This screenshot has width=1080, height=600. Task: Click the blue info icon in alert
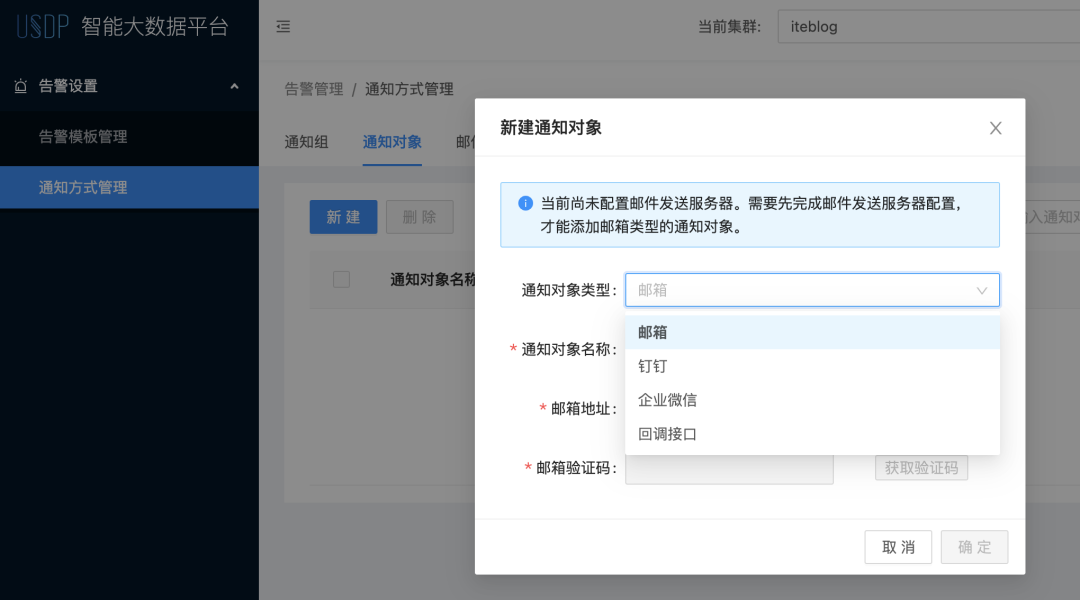coord(525,203)
